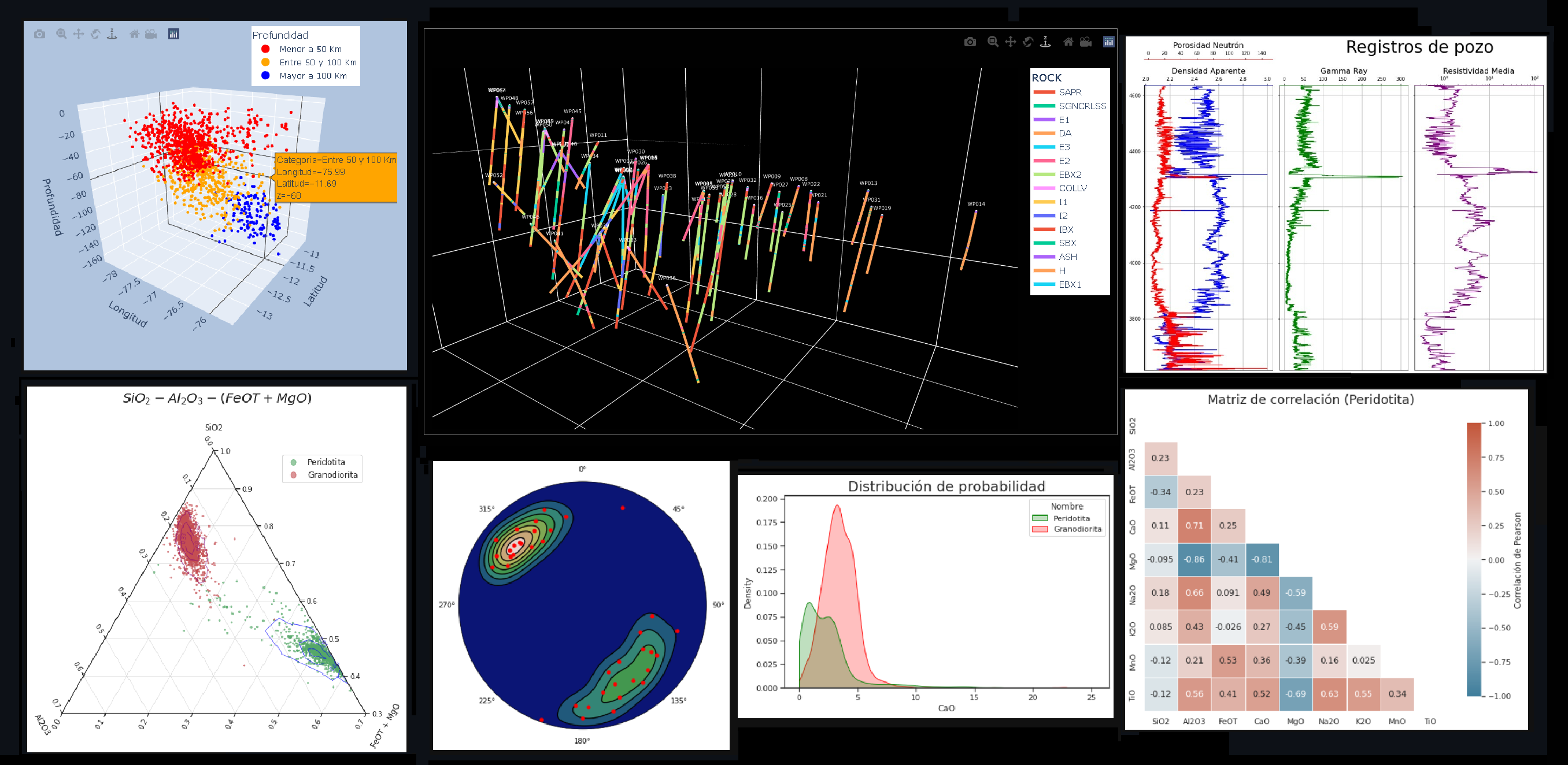Activate pan tool in drillhole ROCK plot
Viewport: 1568px width, 765px height.
1011,42
